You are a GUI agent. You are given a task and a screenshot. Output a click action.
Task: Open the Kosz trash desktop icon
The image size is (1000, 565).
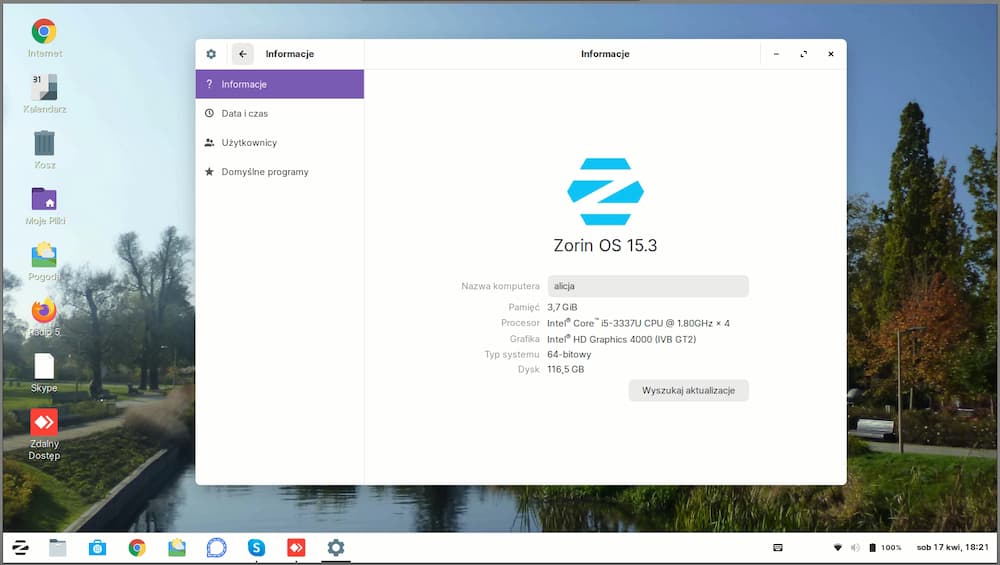tap(44, 143)
